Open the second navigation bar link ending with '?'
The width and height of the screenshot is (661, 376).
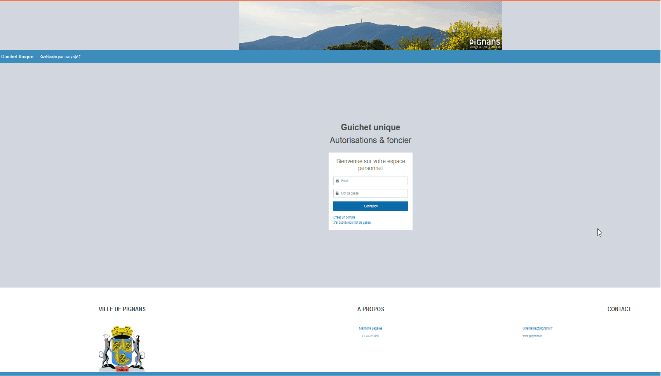[x=60, y=56]
